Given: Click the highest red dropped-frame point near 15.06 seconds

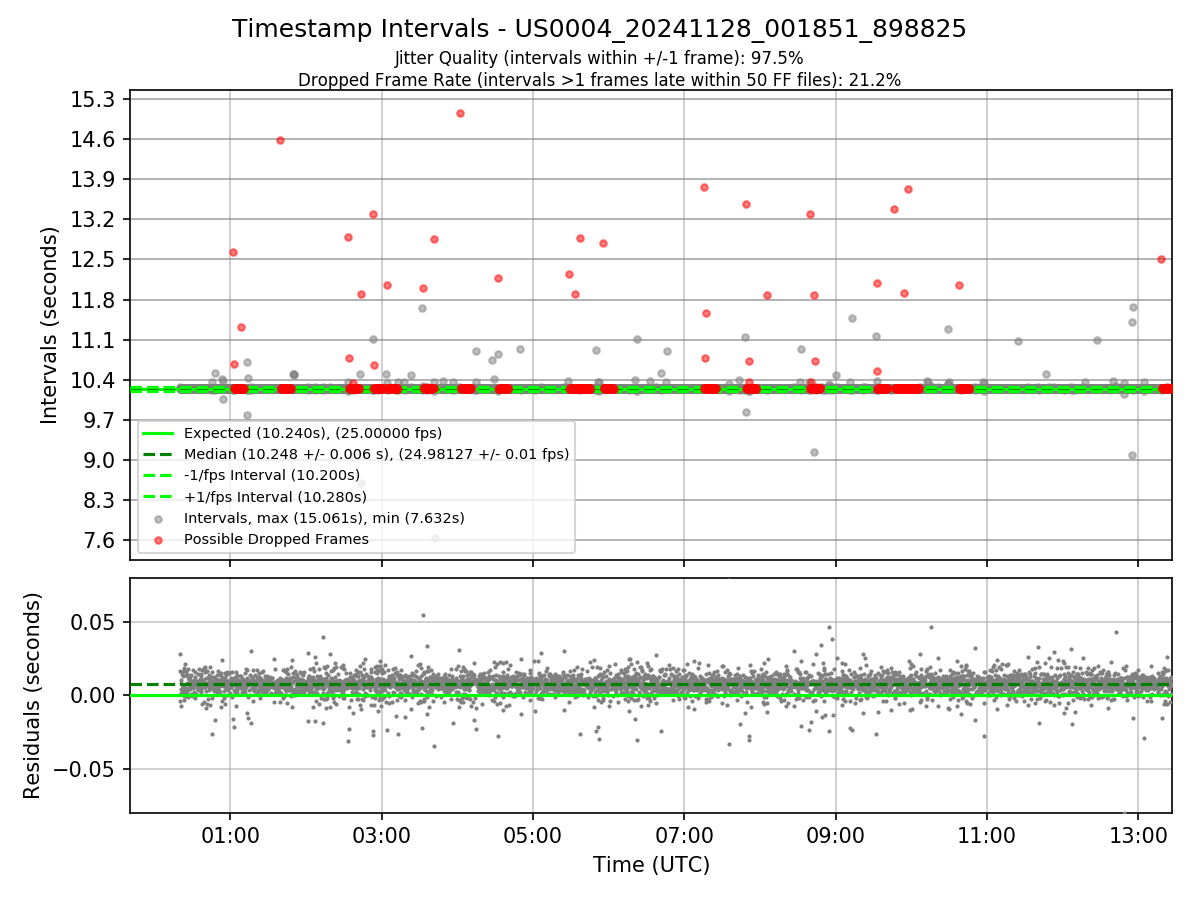Looking at the screenshot, I should pos(460,113).
